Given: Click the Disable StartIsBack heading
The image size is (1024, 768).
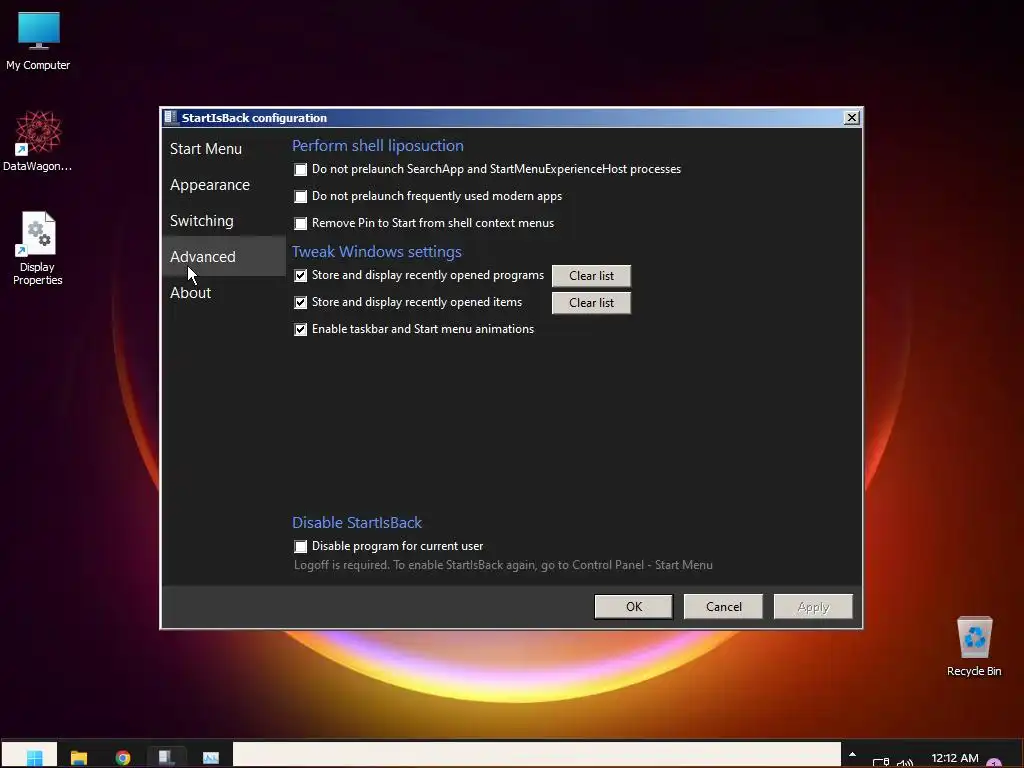Looking at the screenshot, I should (x=357, y=522).
